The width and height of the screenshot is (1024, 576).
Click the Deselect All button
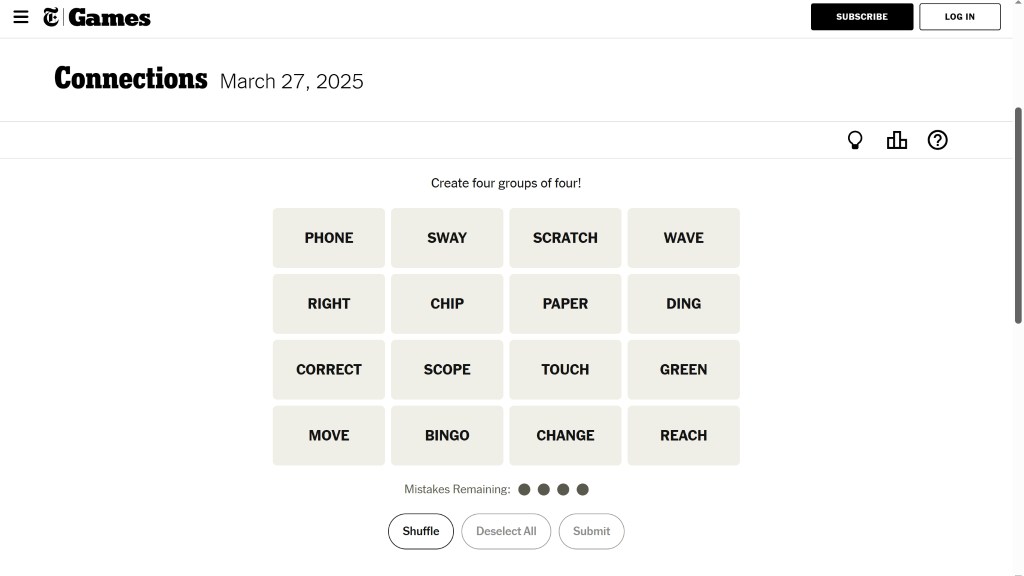coord(506,531)
